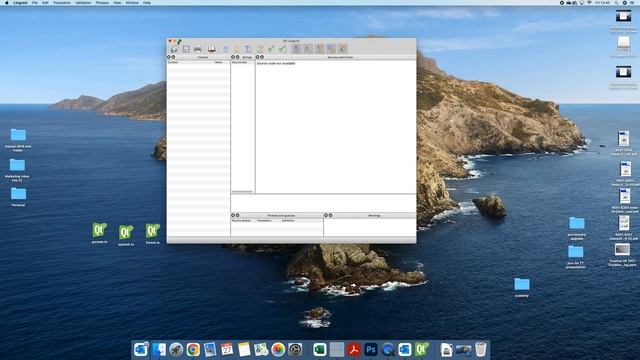Float the Sources and Forms panel

[262, 57]
